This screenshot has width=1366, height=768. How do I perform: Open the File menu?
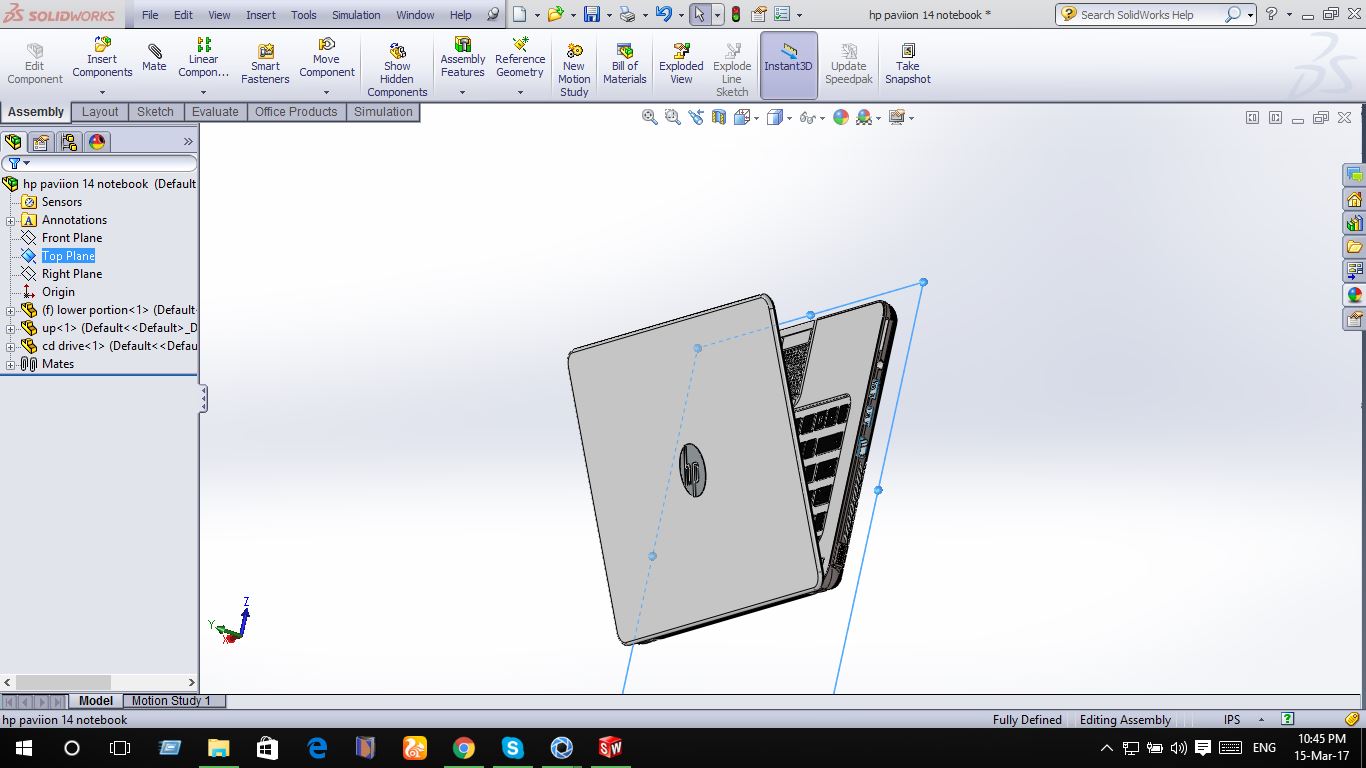pos(150,15)
